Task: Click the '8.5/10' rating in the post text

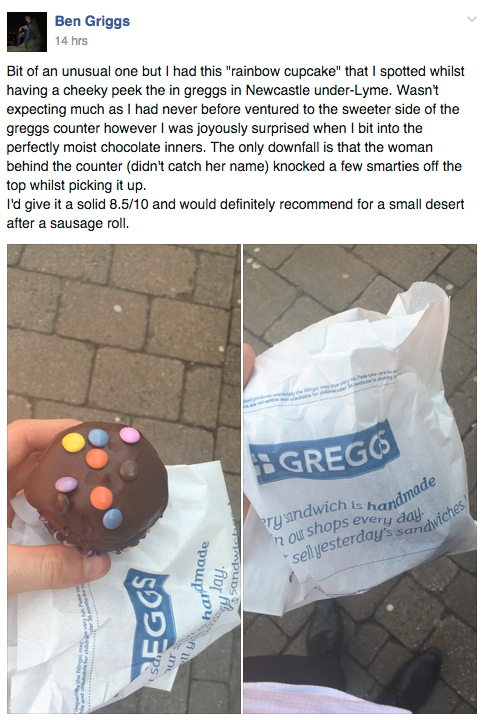Action: pos(129,204)
